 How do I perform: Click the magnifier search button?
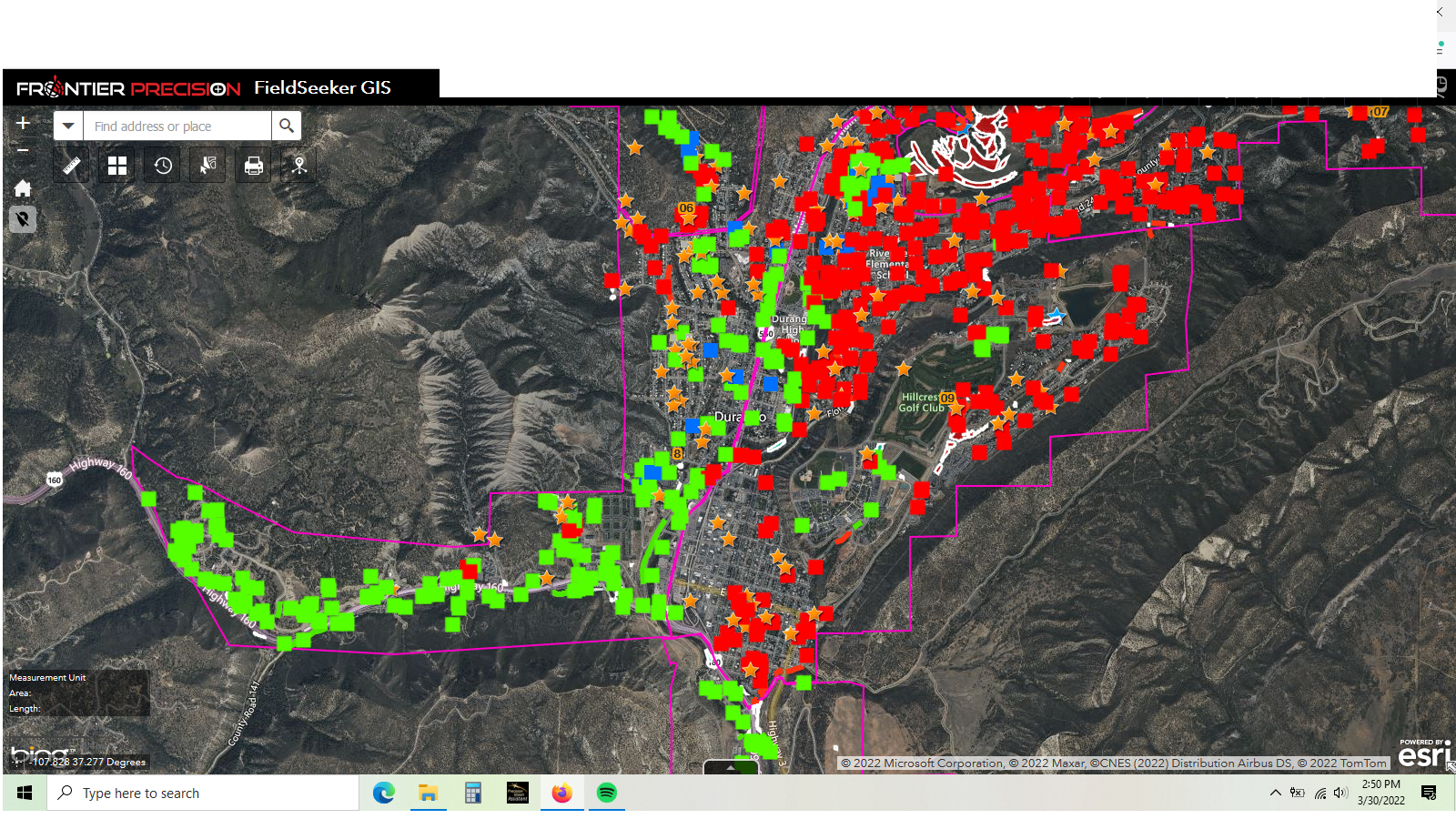coord(287,126)
